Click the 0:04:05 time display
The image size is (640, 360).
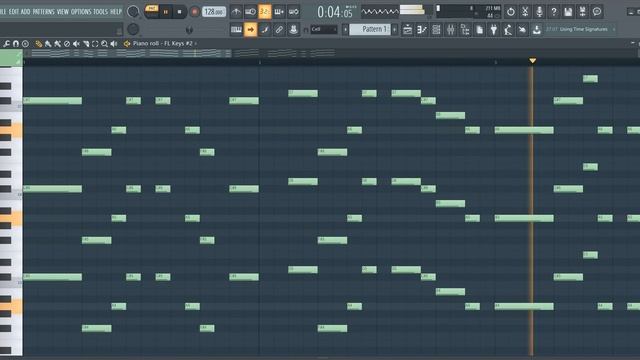(335, 12)
